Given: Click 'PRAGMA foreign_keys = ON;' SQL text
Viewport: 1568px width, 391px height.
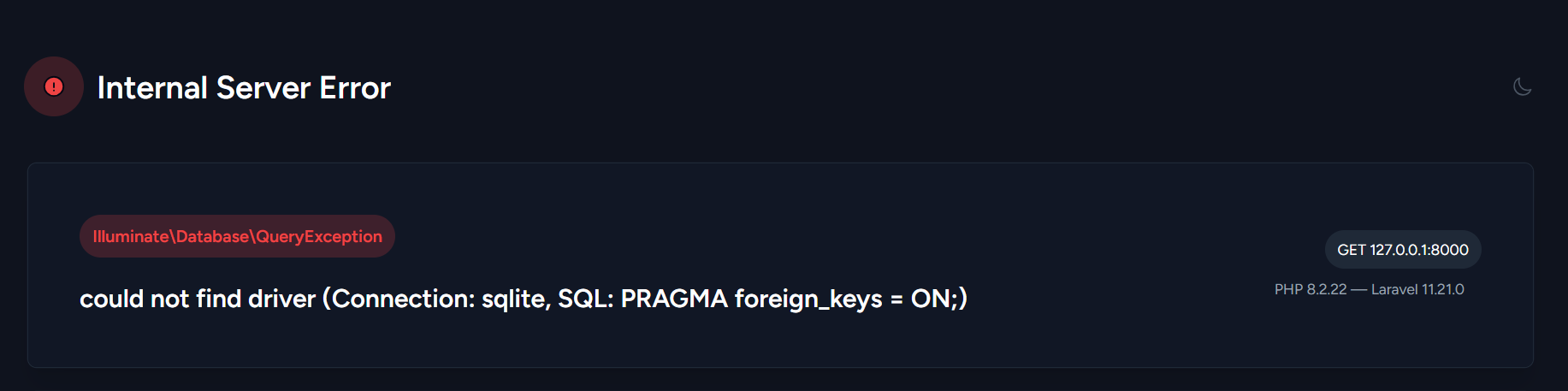Looking at the screenshot, I should coord(791,299).
